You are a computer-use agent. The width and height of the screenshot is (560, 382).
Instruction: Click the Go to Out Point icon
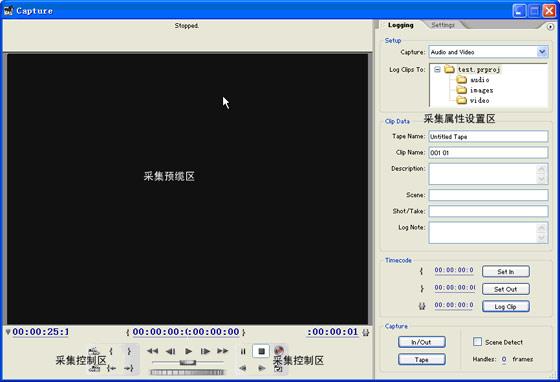click(x=129, y=368)
